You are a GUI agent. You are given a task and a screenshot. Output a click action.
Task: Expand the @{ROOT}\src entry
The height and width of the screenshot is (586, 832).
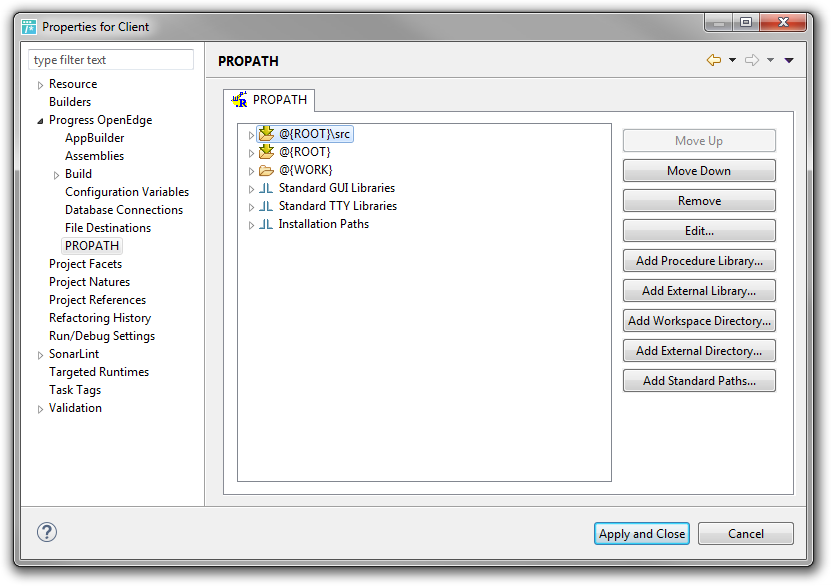(251, 135)
